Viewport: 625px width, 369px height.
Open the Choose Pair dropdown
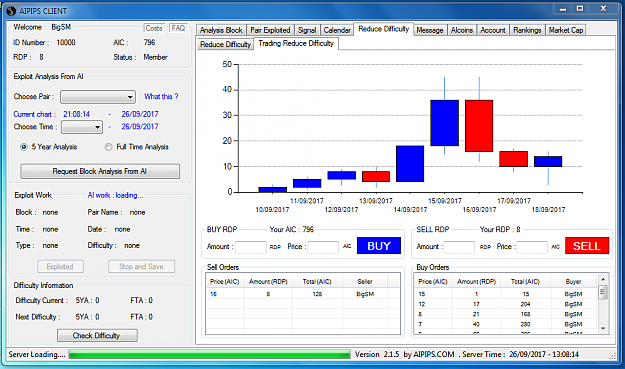pos(98,97)
